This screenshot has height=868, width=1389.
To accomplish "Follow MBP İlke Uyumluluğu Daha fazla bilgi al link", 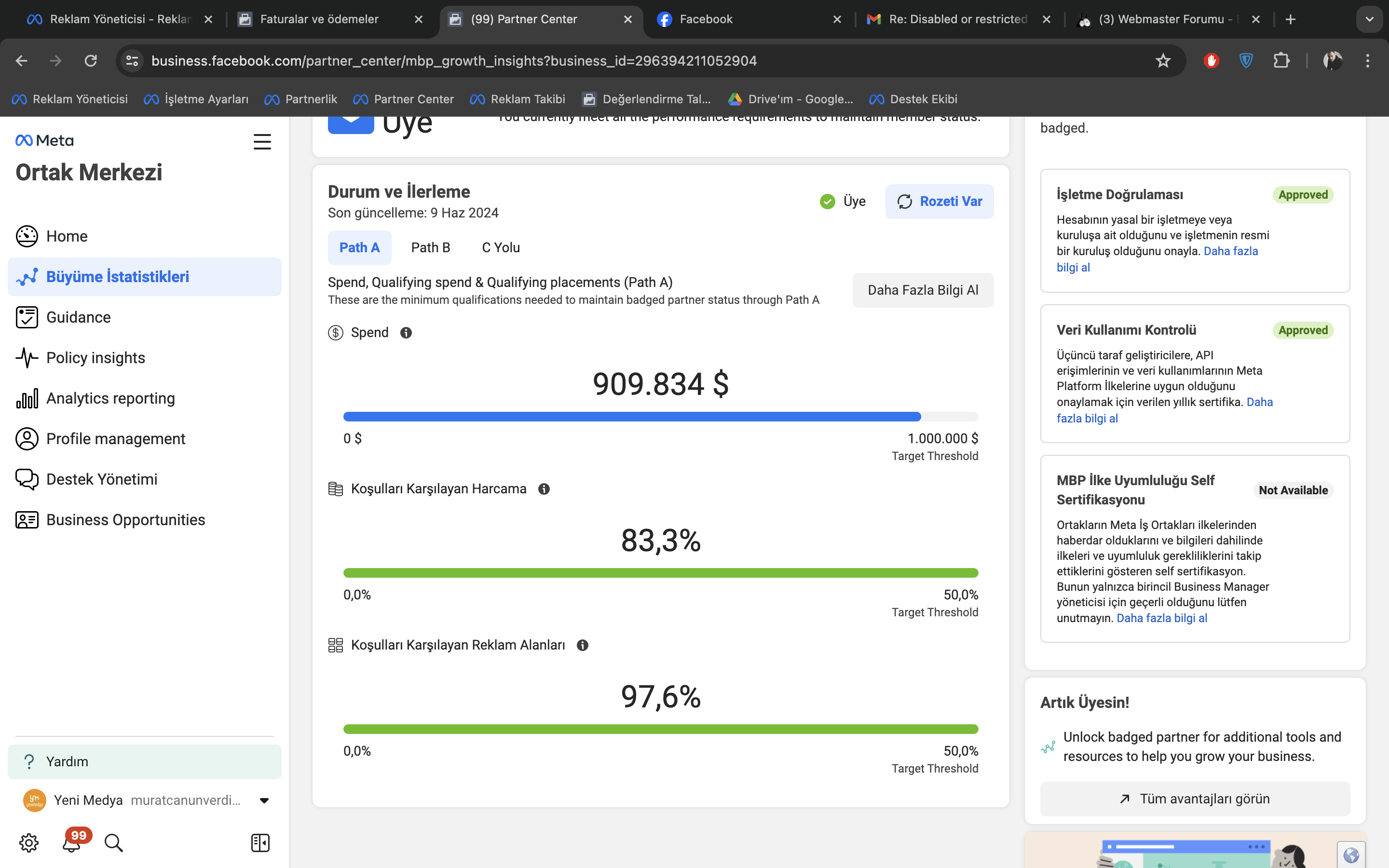I will pos(1162,618).
